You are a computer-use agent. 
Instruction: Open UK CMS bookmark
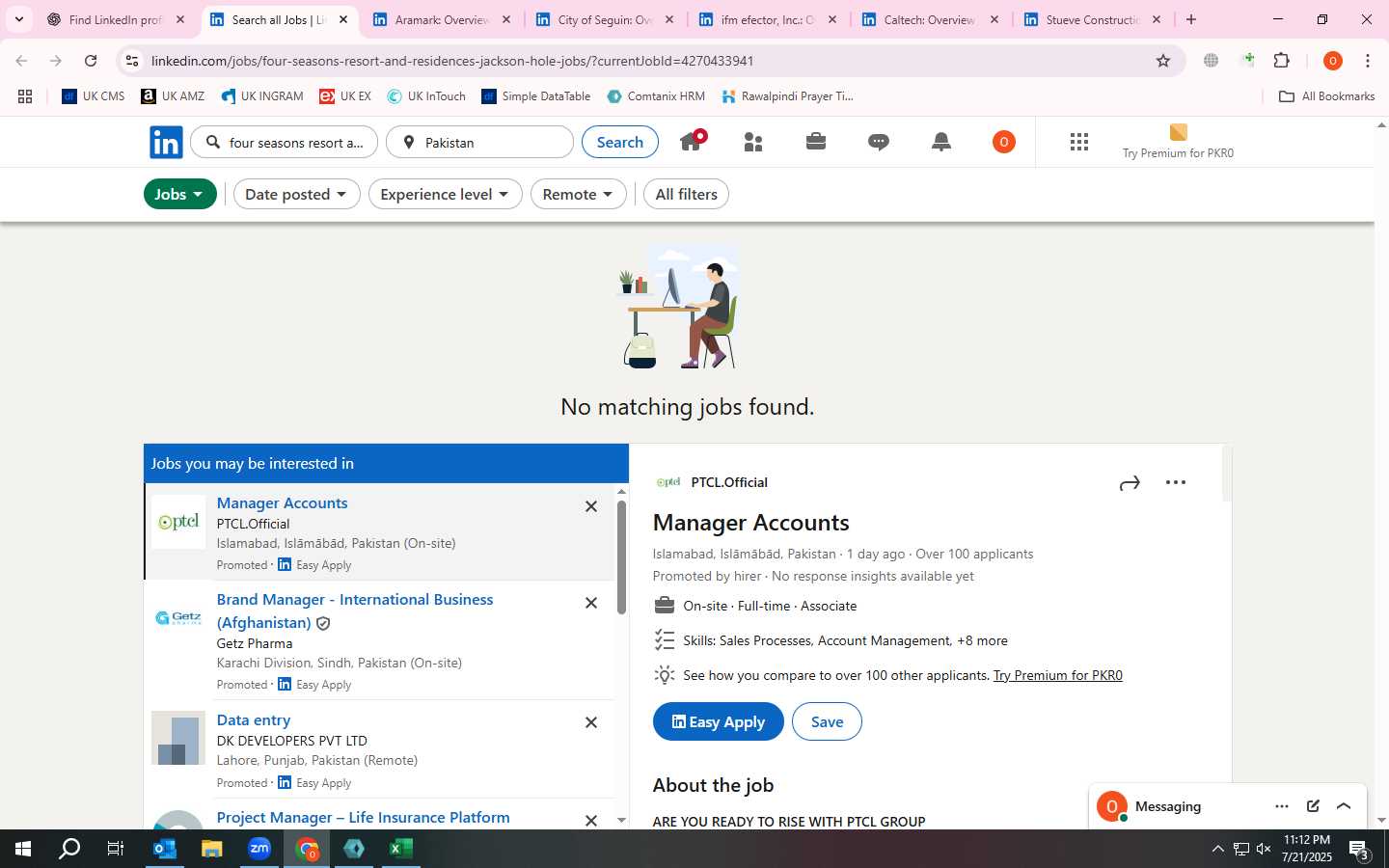pos(94,96)
